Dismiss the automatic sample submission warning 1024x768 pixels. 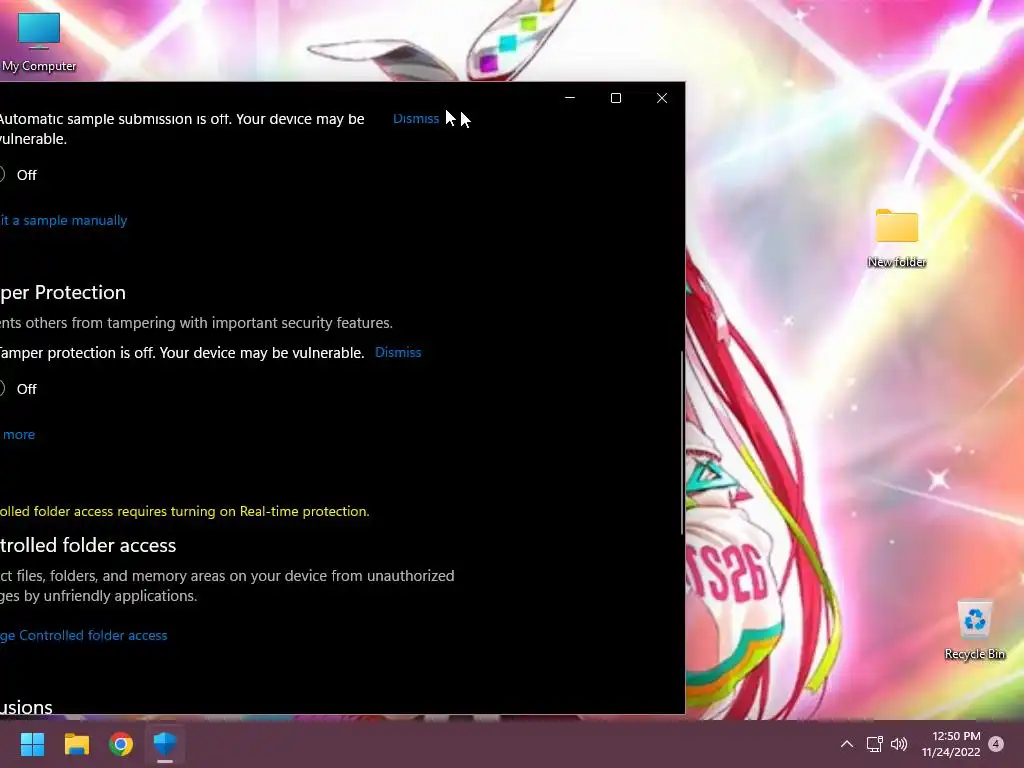pos(416,119)
